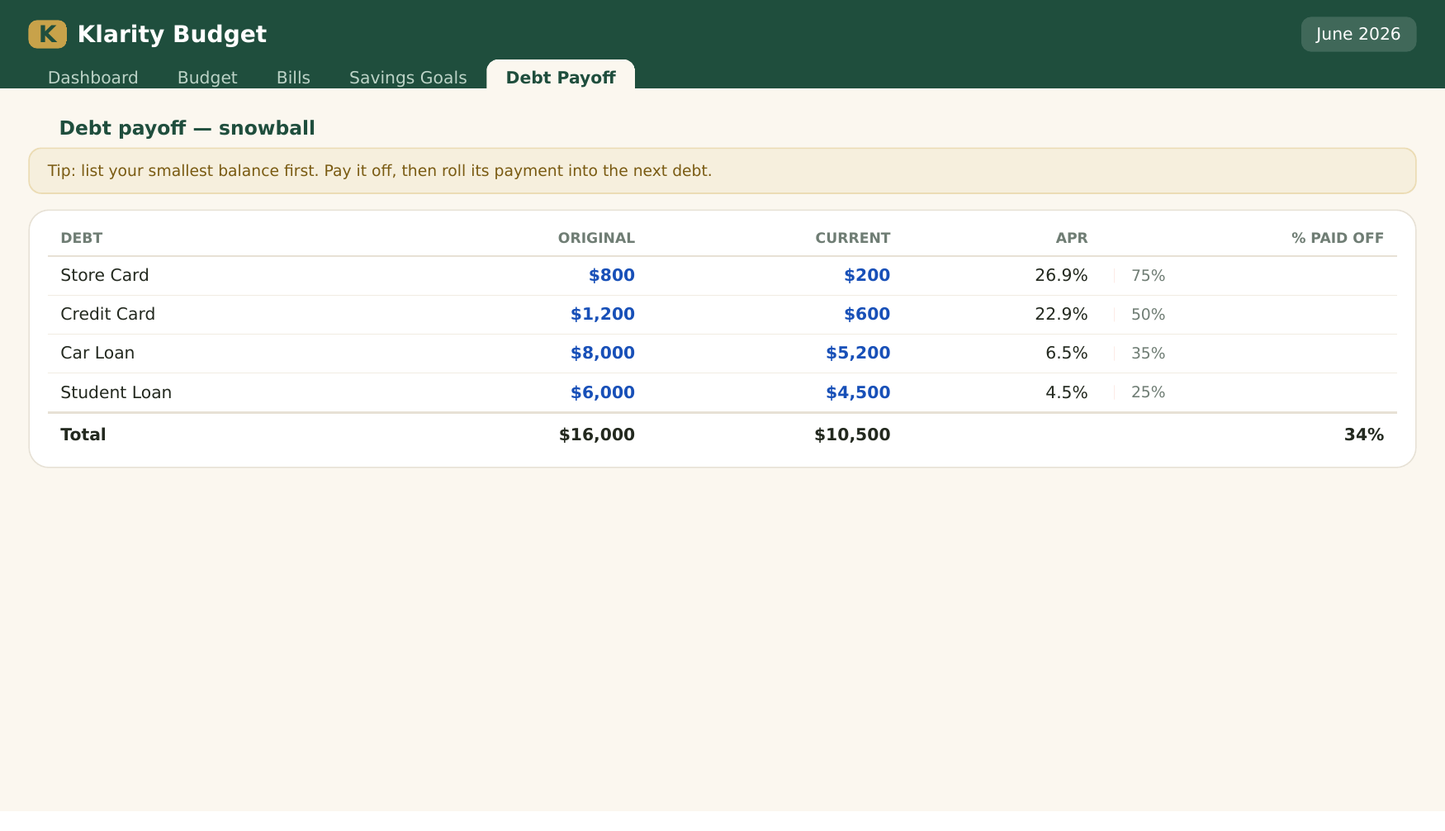Select the Car Loan debt name

click(97, 353)
